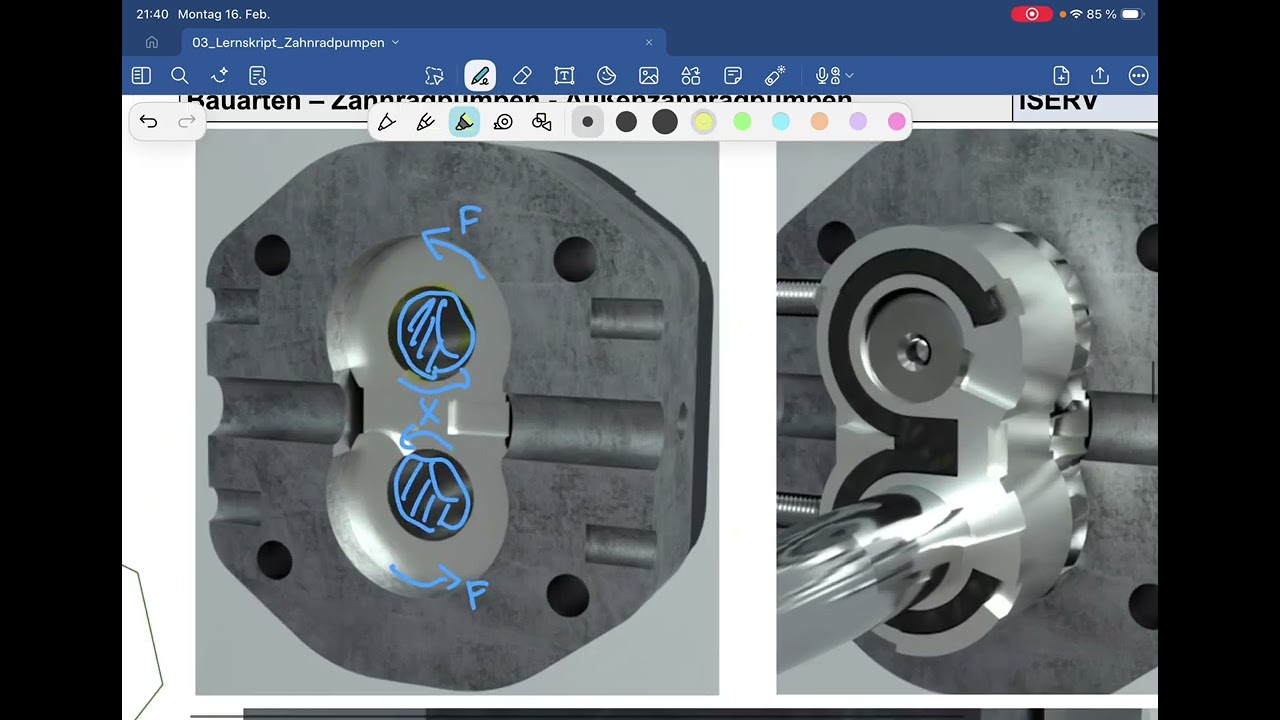Tap the right gear pump bearing image

tap(967, 413)
